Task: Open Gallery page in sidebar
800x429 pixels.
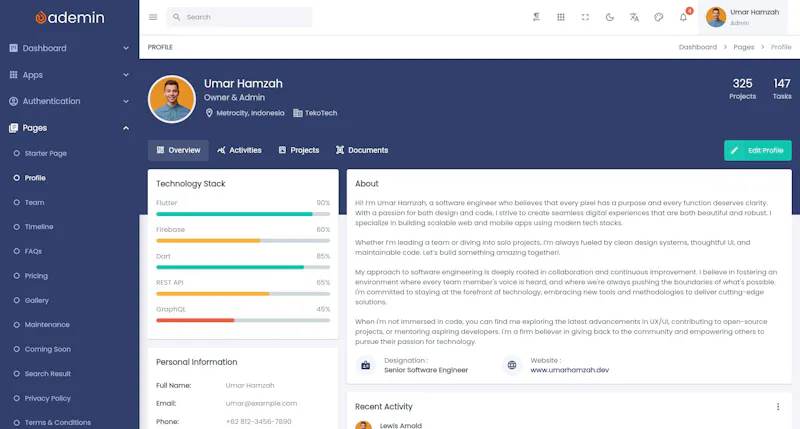Action: tap(37, 300)
